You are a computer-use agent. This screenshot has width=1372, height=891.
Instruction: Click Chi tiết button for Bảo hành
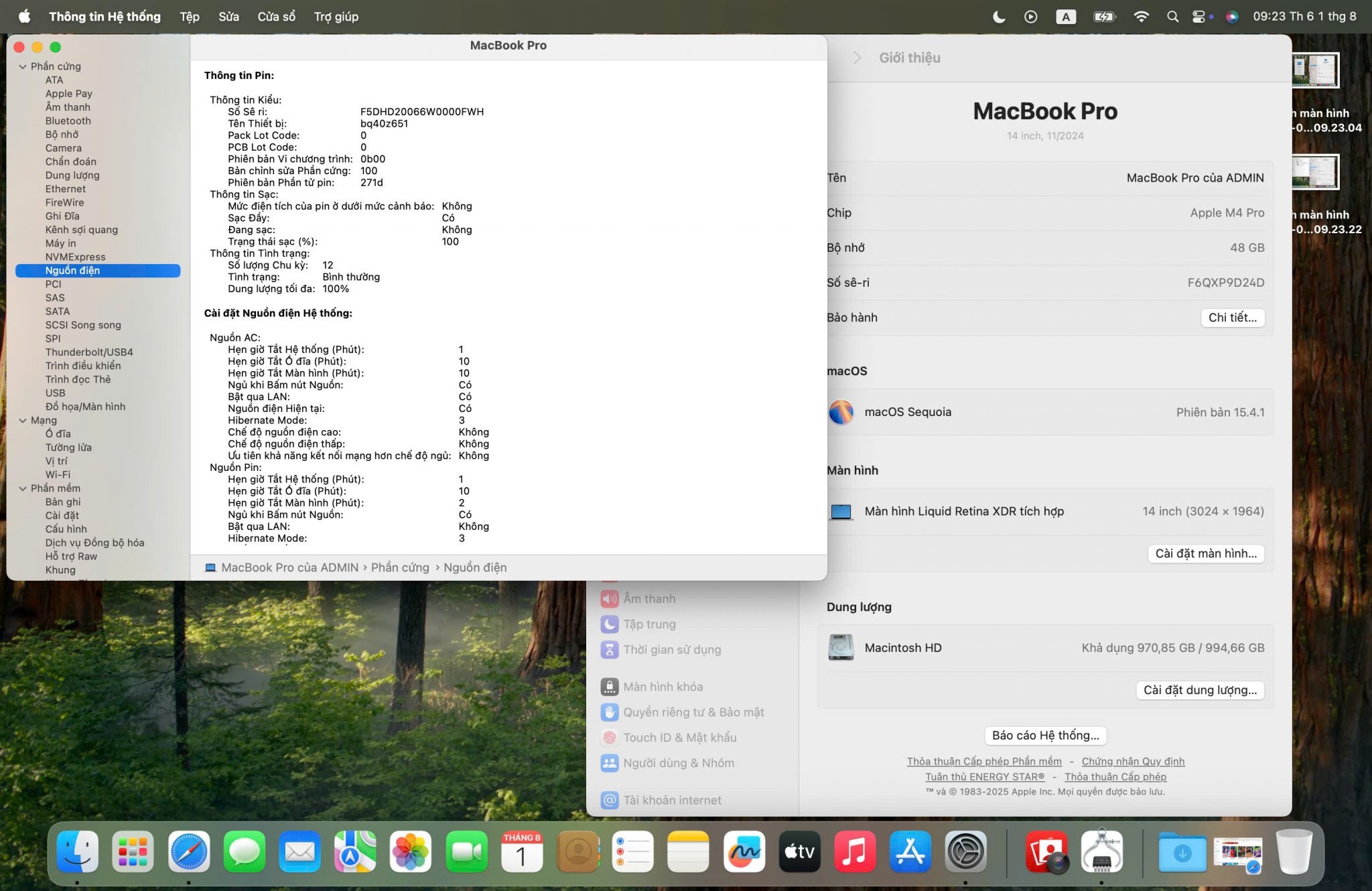pyautogui.click(x=1233, y=318)
